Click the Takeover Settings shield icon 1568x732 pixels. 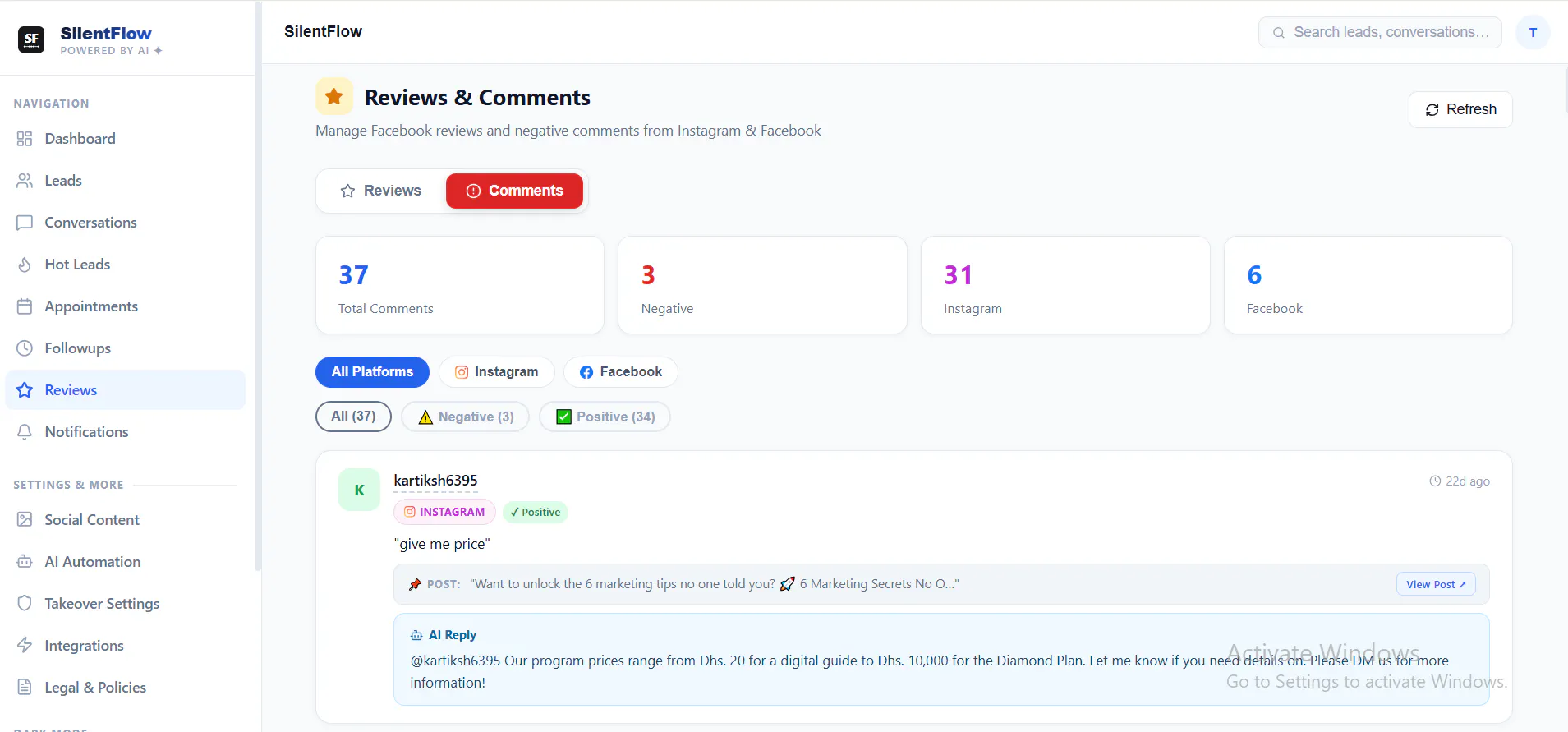tap(25, 604)
